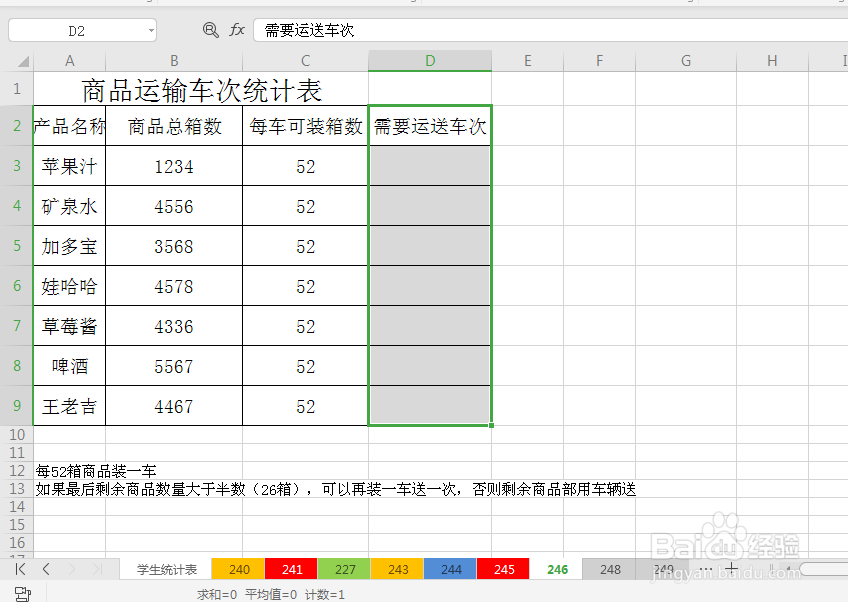848x602 pixels.
Task: Click the 商品总箱数 header cell
Action: tap(174, 125)
